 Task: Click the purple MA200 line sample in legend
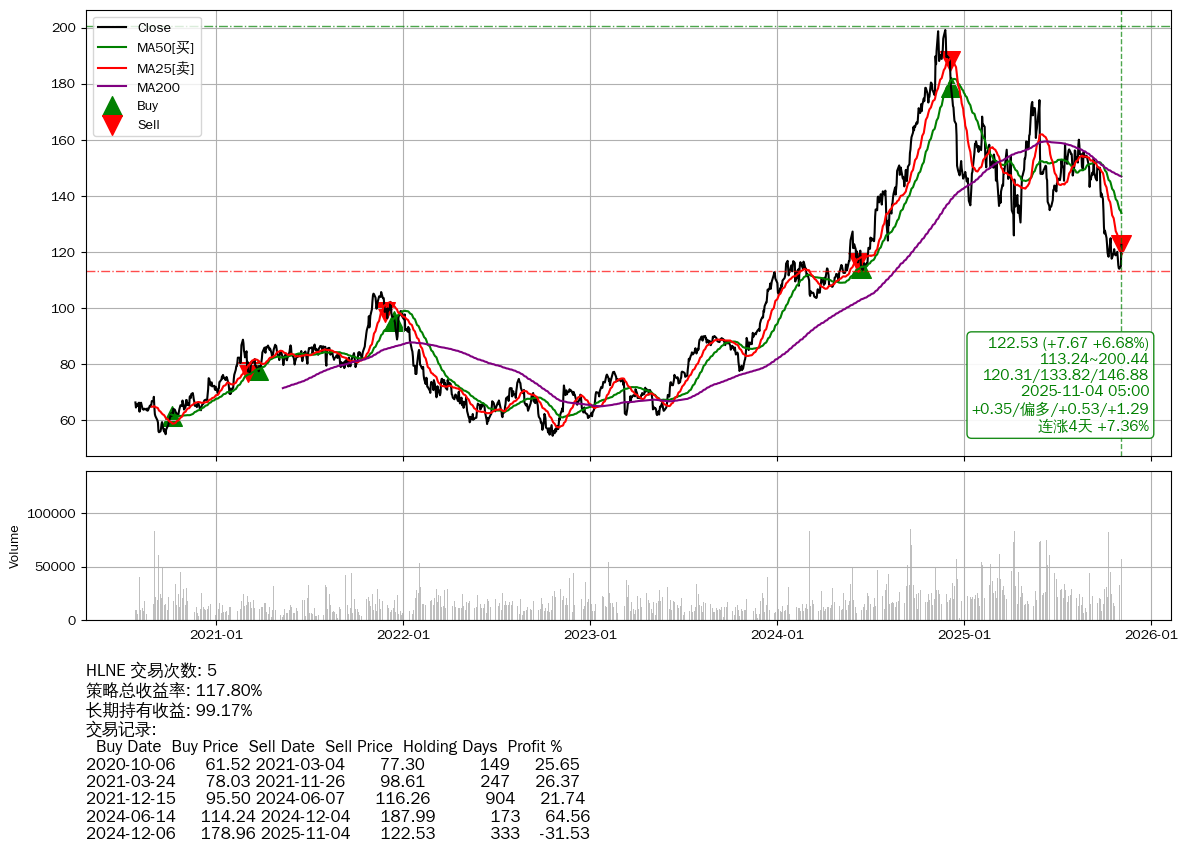point(113,87)
